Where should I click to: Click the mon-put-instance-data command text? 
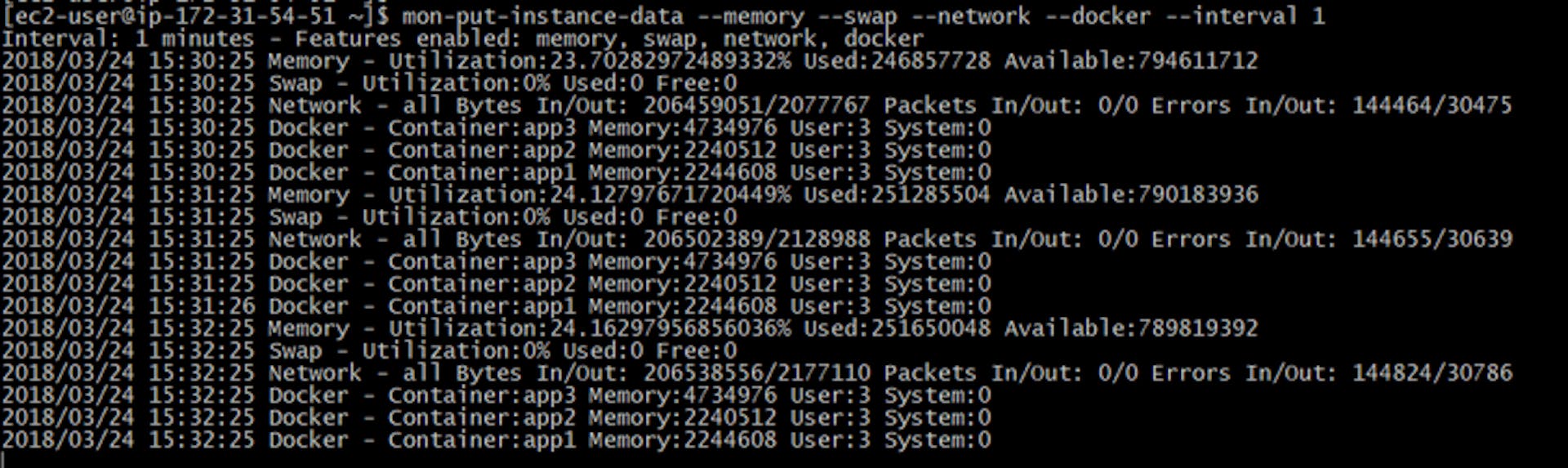point(542,16)
